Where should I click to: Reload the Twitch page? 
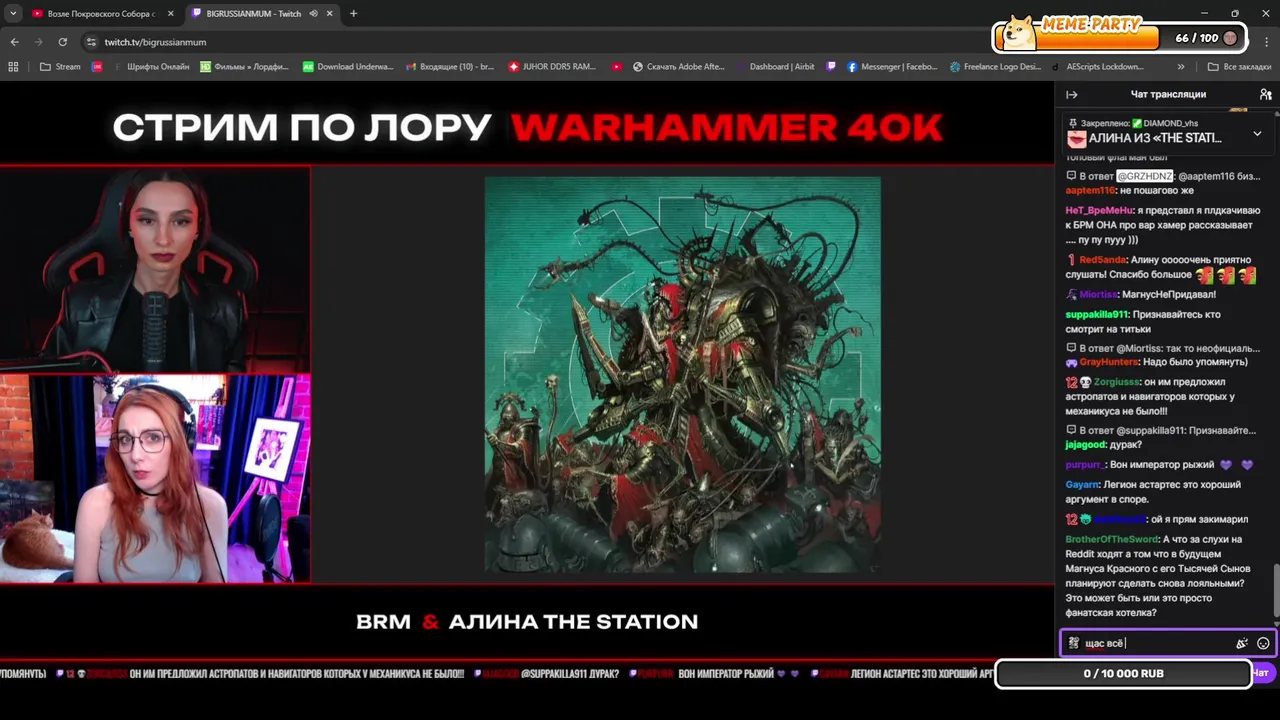pyautogui.click(x=62, y=42)
